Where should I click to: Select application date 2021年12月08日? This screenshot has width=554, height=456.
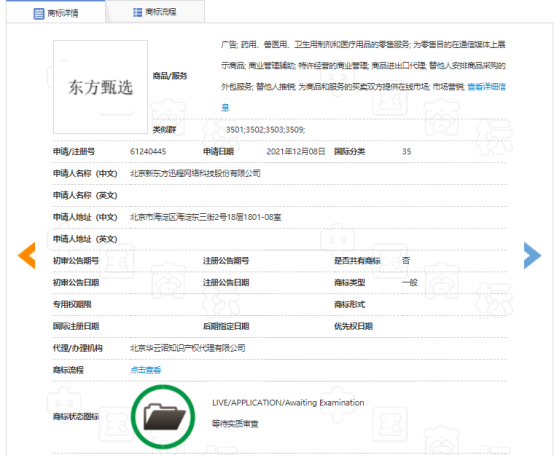pyautogui.click(x=296, y=152)
